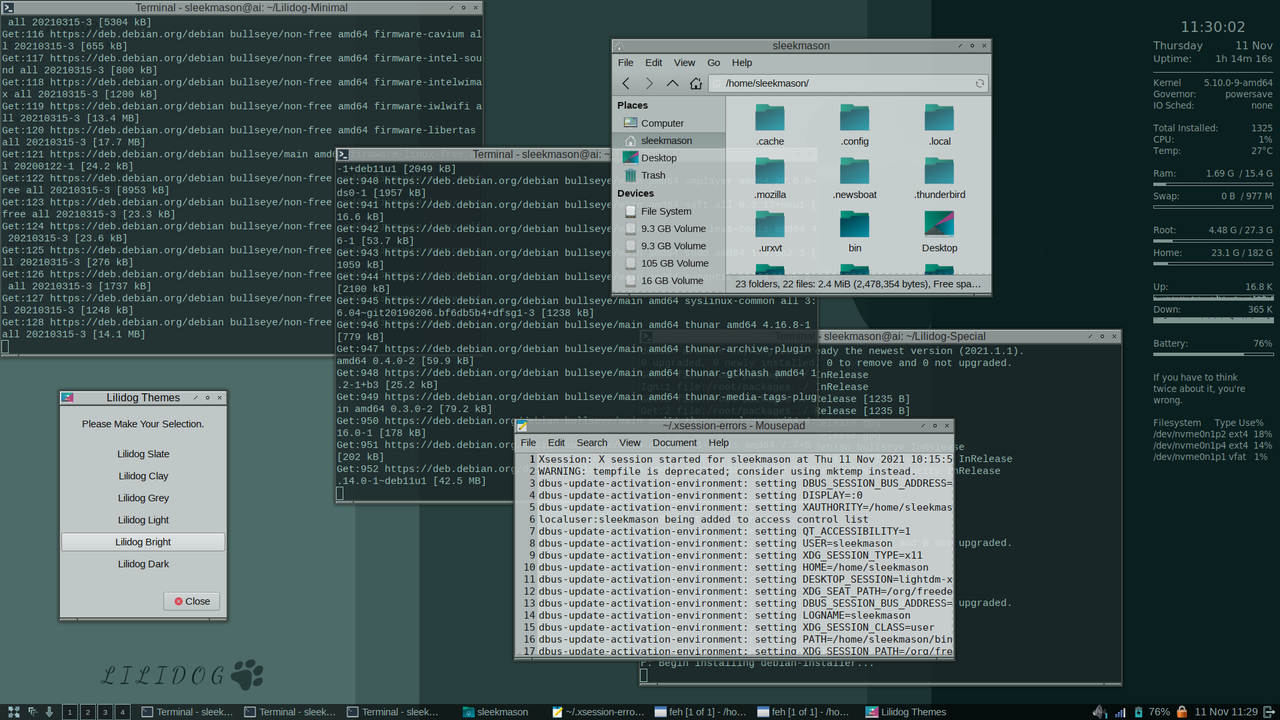Open the .config folder icon
The height and width of the screenshot is (720, 1280).
coord(855,118)
